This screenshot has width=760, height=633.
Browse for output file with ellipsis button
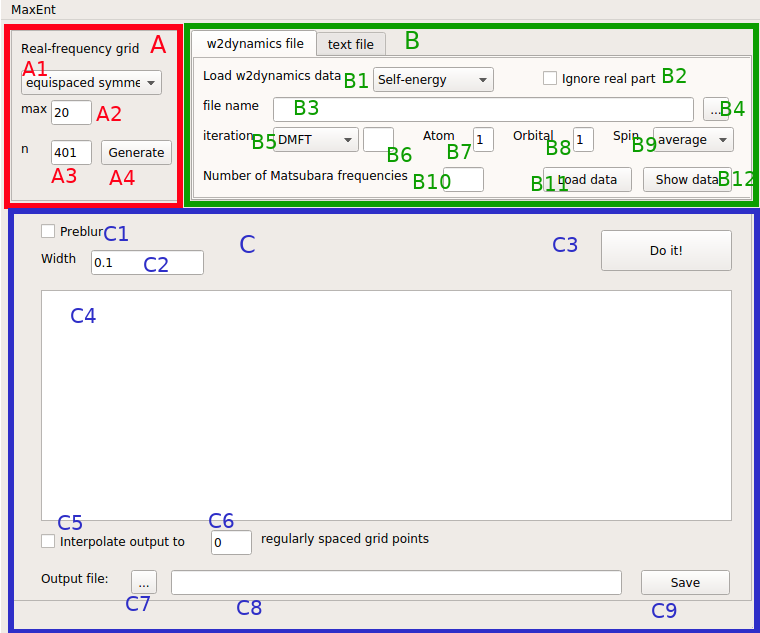click(144, 582)
